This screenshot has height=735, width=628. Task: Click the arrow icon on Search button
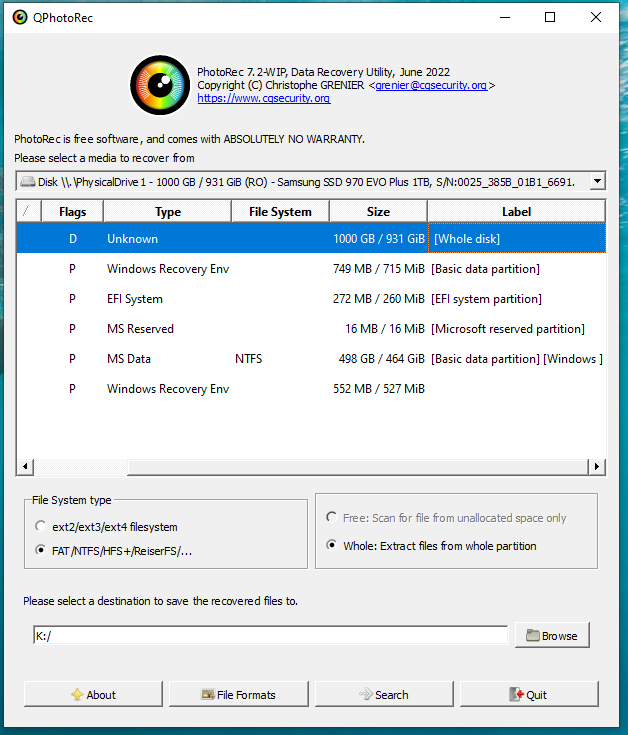pos(366,694)
